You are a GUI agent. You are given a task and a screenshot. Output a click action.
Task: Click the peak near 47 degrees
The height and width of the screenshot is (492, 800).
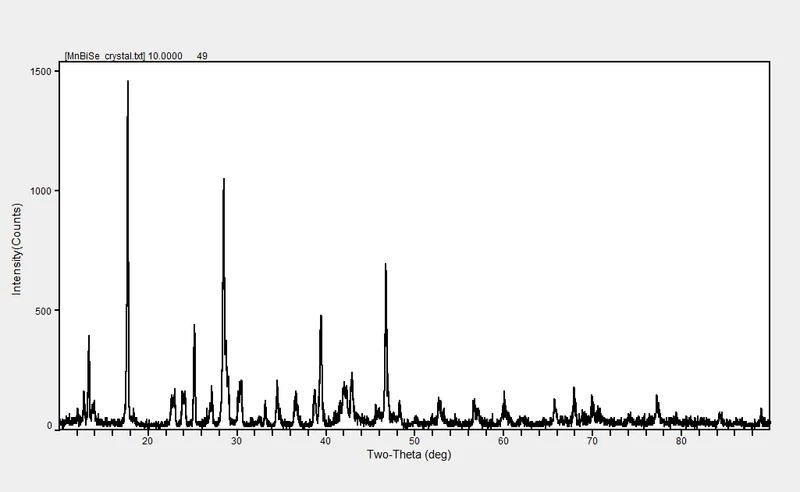(x=386, y=342)
